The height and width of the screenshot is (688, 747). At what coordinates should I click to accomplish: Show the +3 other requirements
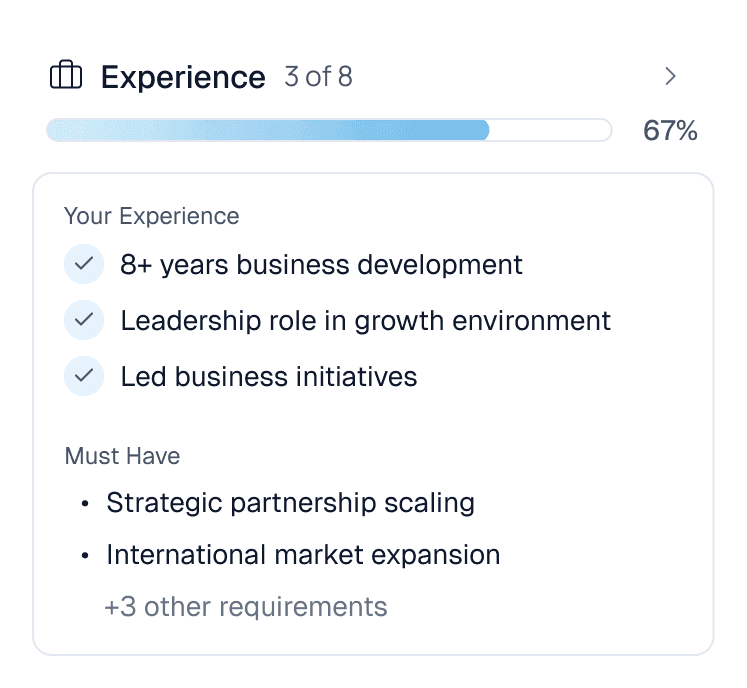point(246,607)
